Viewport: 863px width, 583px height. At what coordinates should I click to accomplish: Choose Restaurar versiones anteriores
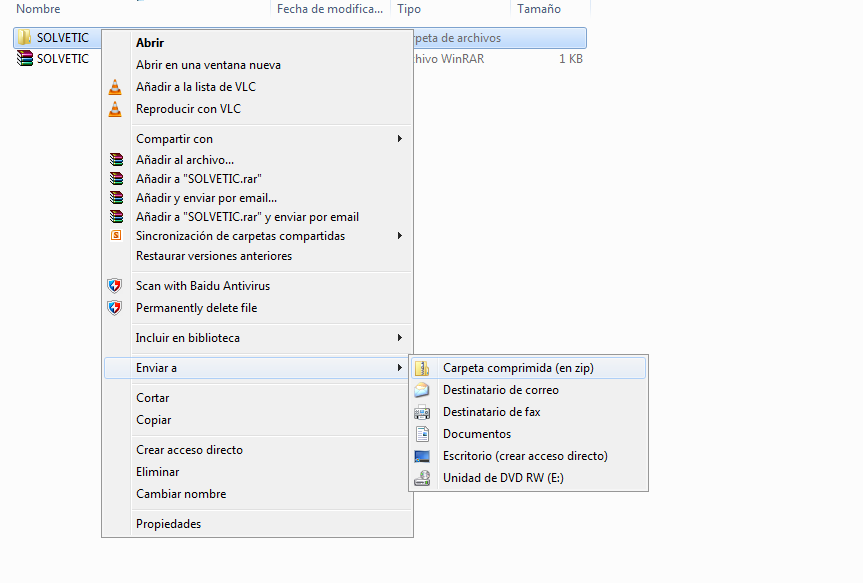[x=258, y=256]
